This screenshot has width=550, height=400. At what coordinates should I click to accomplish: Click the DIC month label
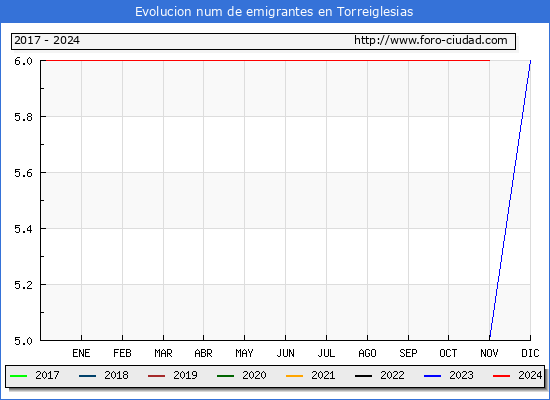[x=530, y=353]
